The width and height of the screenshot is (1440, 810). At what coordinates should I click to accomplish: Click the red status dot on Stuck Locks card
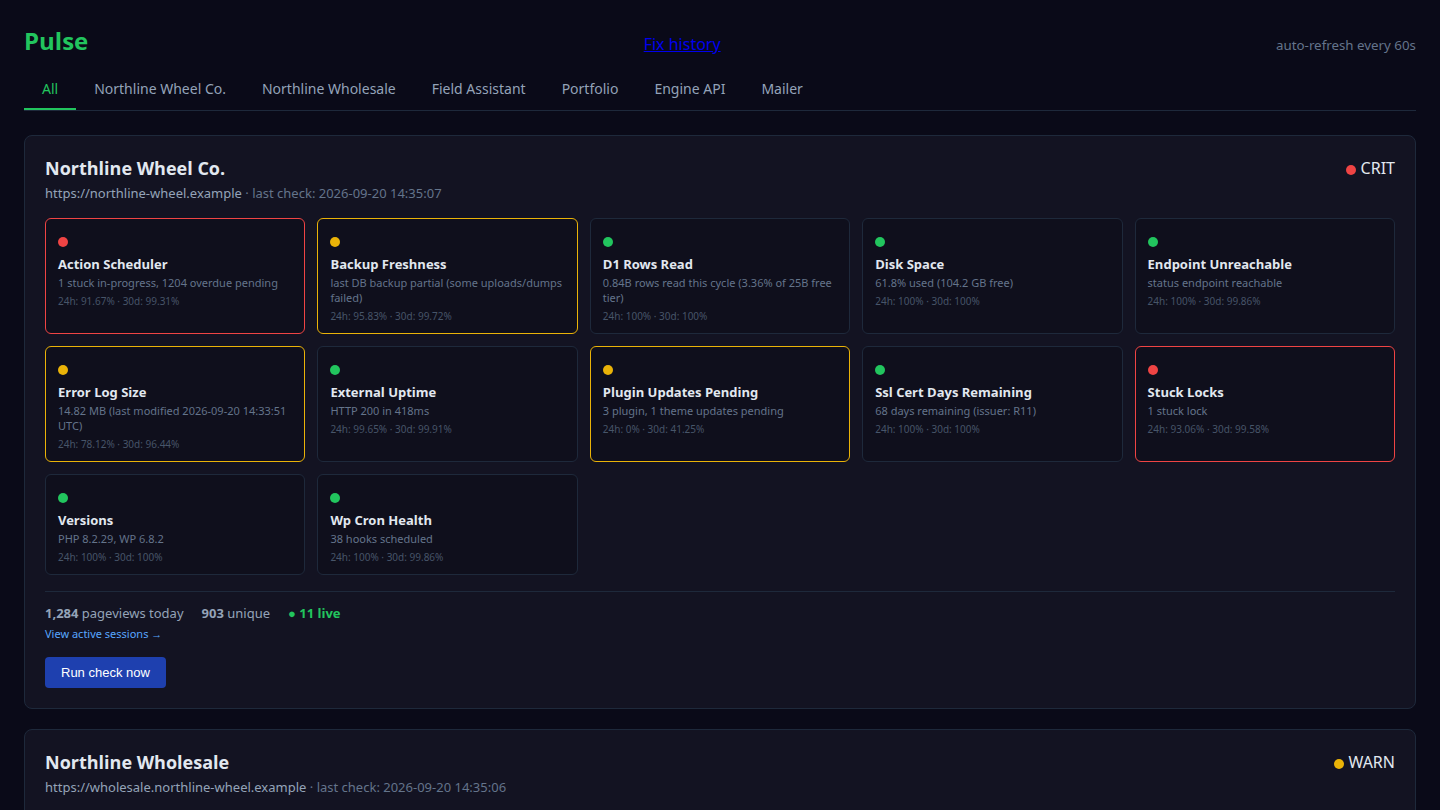coord(1153,370)
